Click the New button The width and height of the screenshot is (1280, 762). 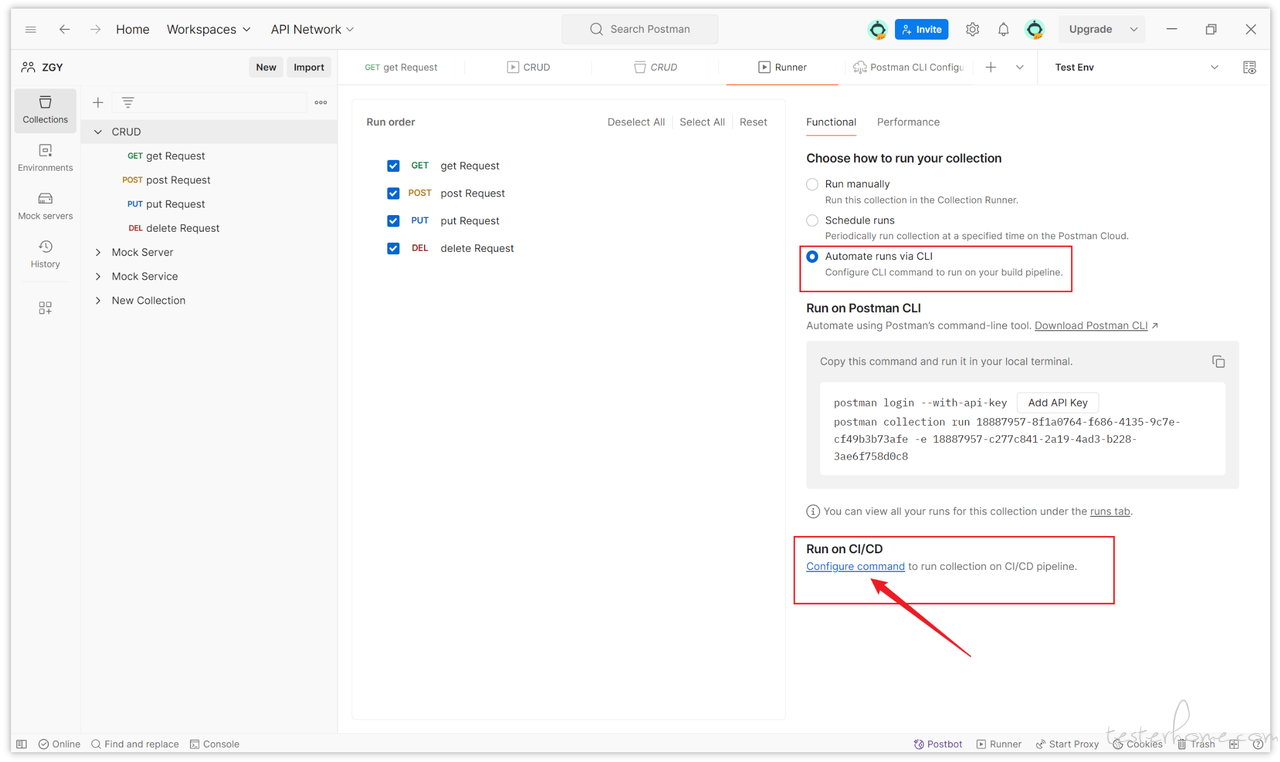click(266, 67)
